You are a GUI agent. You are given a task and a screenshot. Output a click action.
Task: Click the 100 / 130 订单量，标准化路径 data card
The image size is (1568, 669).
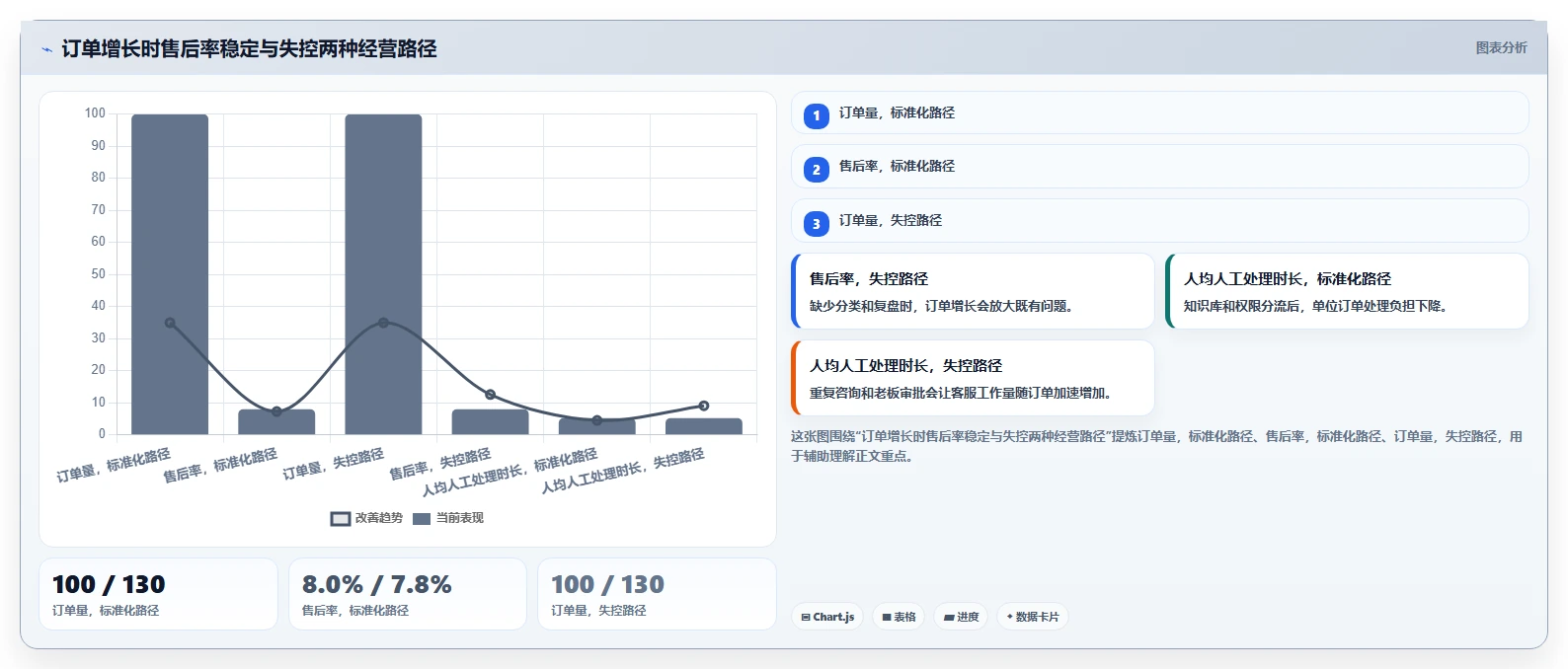coord(158,594)
